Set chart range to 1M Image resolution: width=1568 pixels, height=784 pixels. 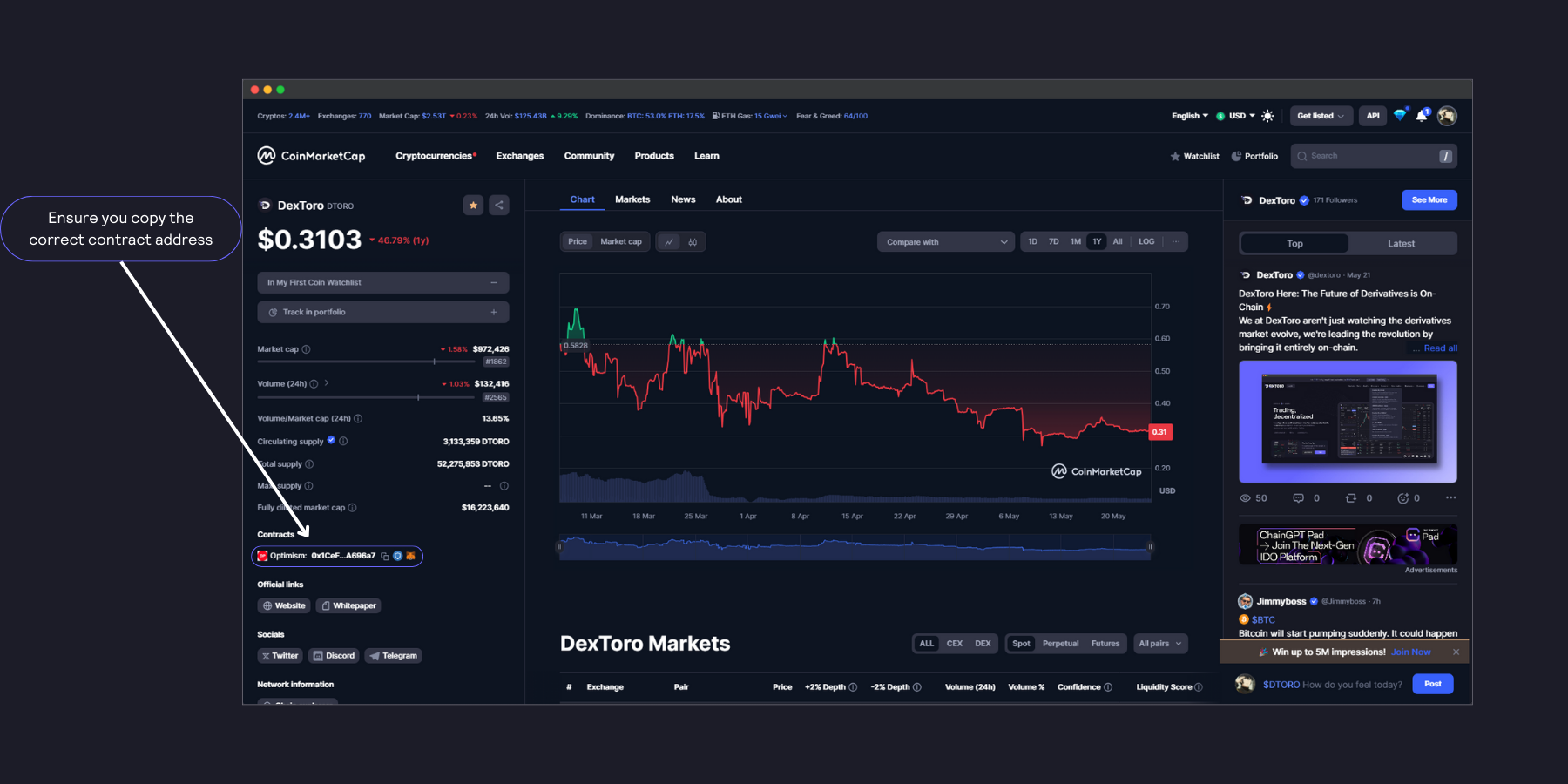1075,241
